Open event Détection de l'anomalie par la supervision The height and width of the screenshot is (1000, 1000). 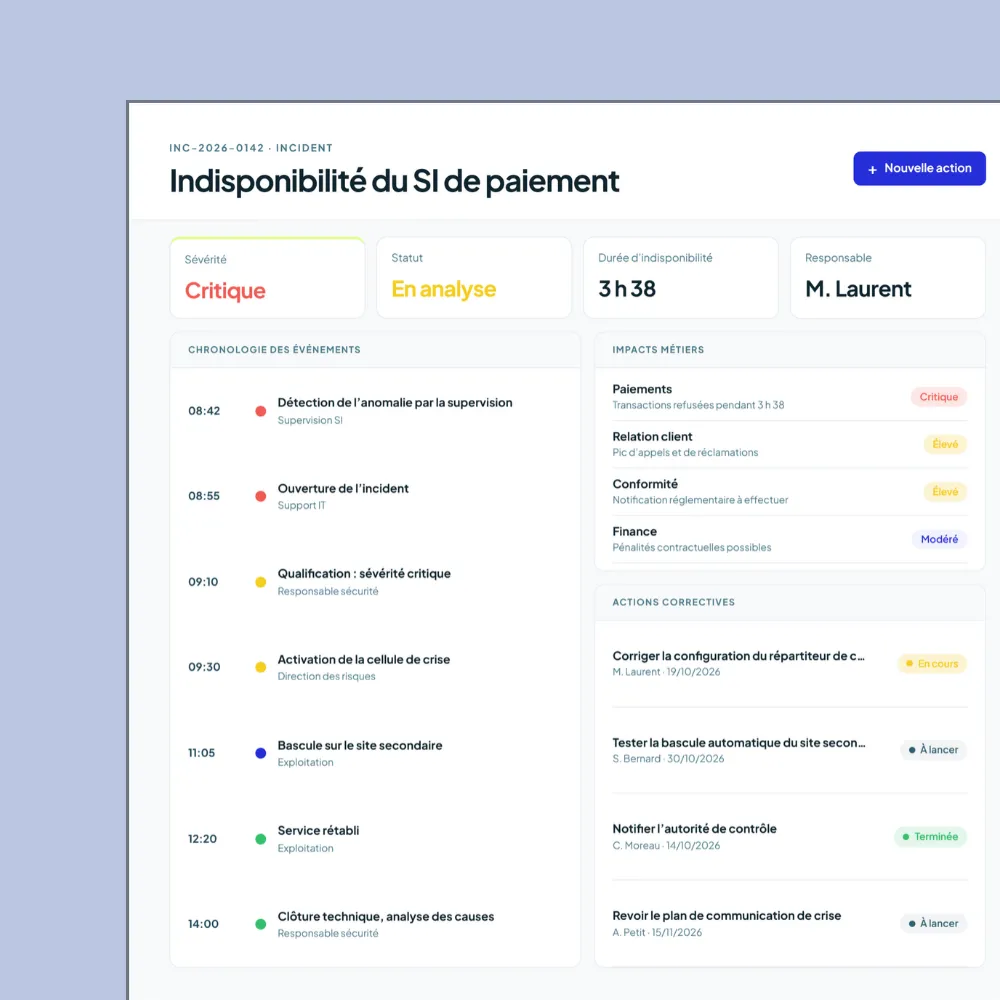(375, 411)
